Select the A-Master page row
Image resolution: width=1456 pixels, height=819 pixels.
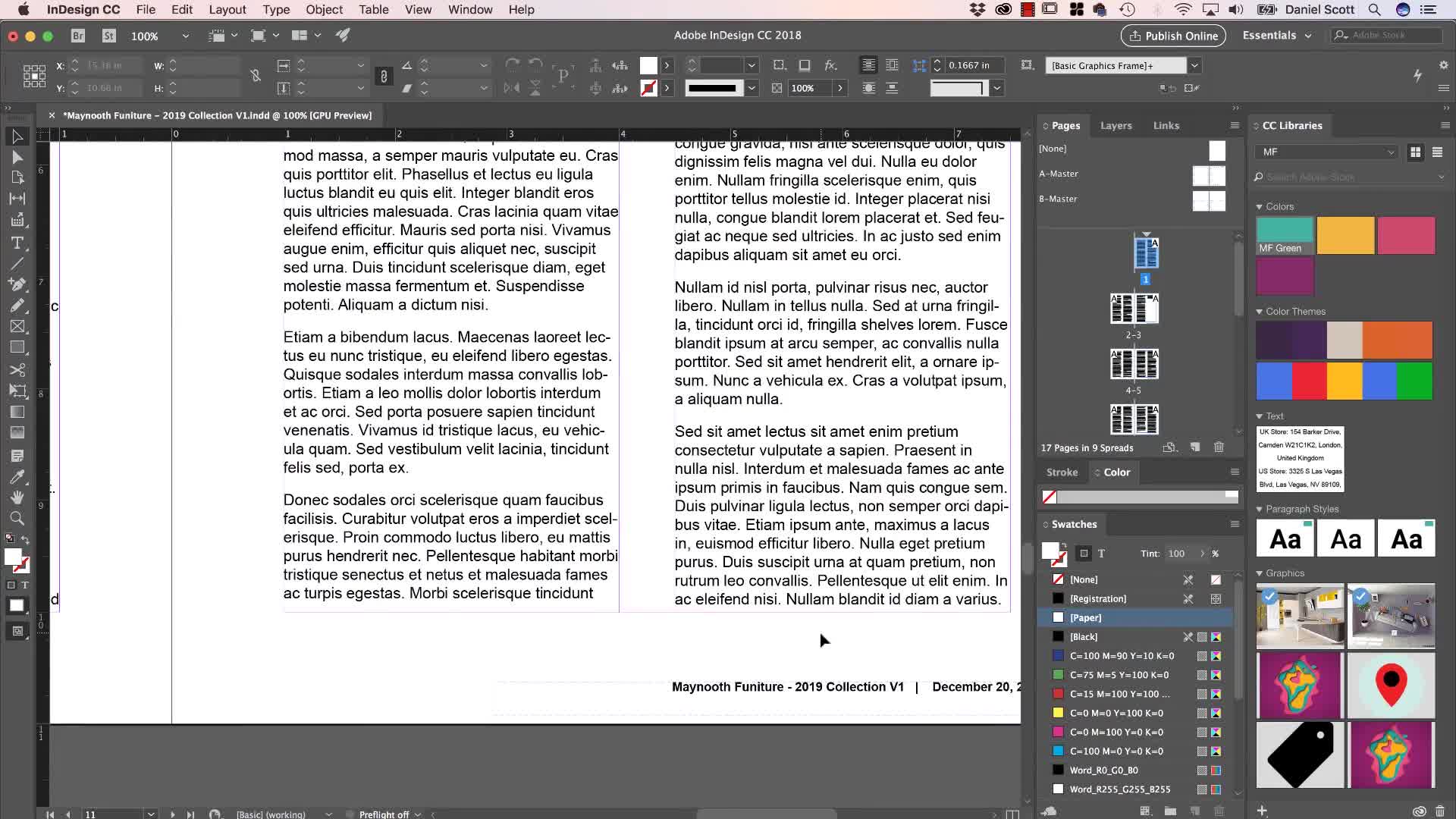pos(1132,174)
